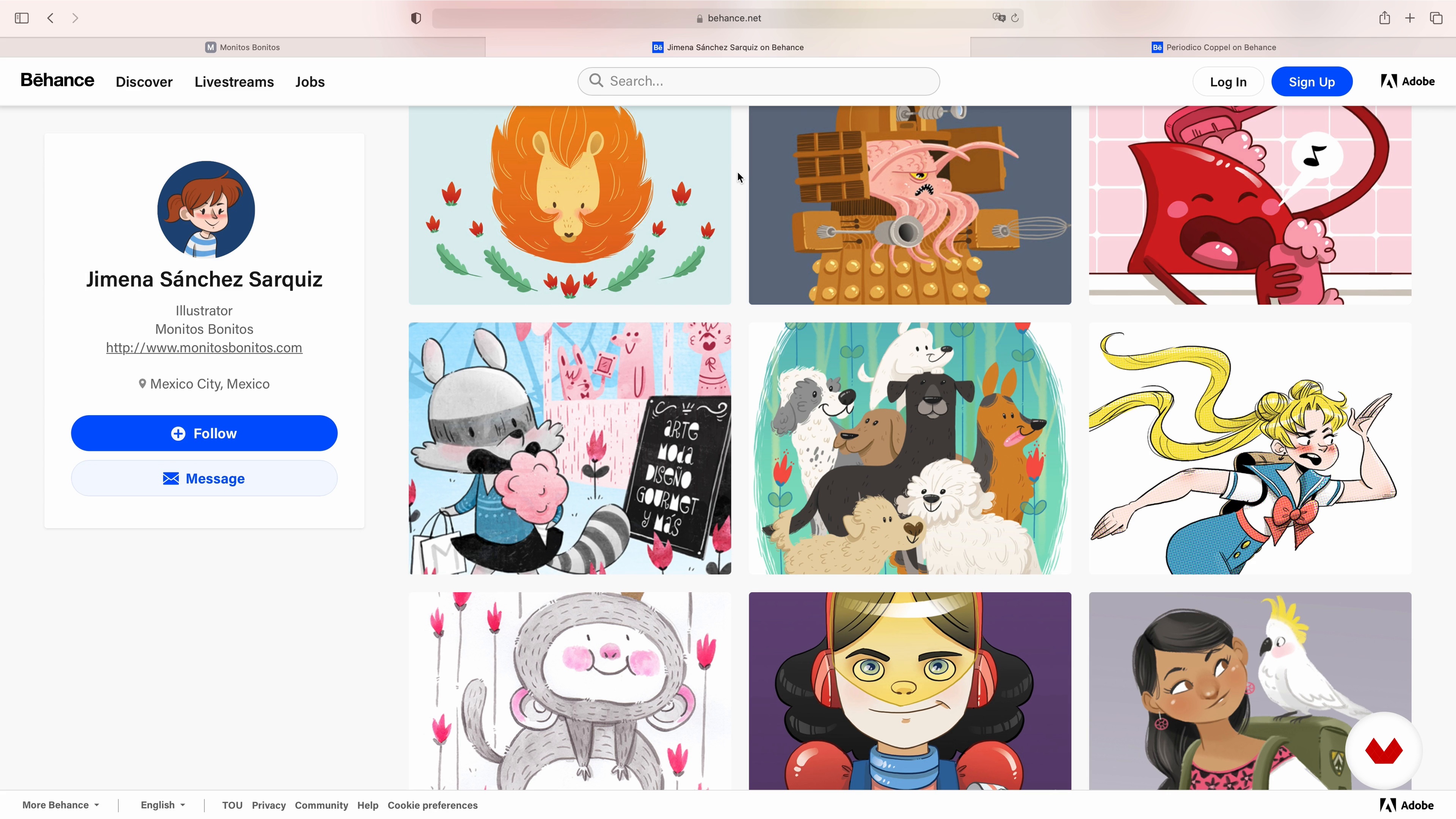Click the behance.net address bar
This screenshot has width=1456, height=819.
pos(728,18)
